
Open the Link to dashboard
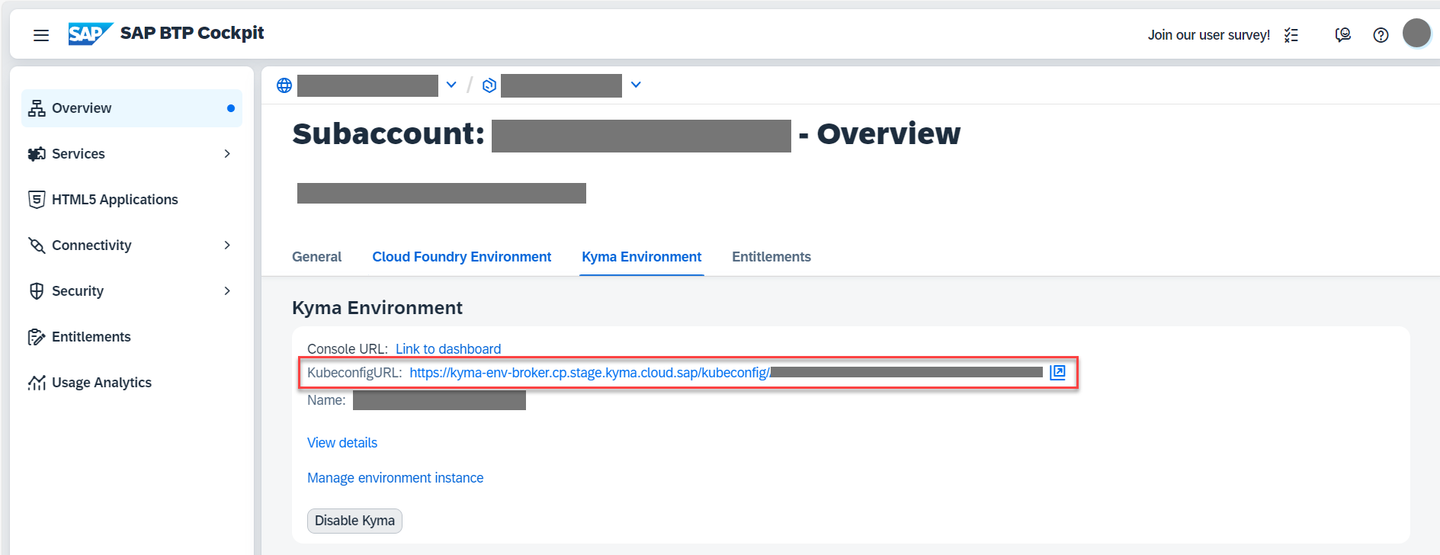point(448,349)
